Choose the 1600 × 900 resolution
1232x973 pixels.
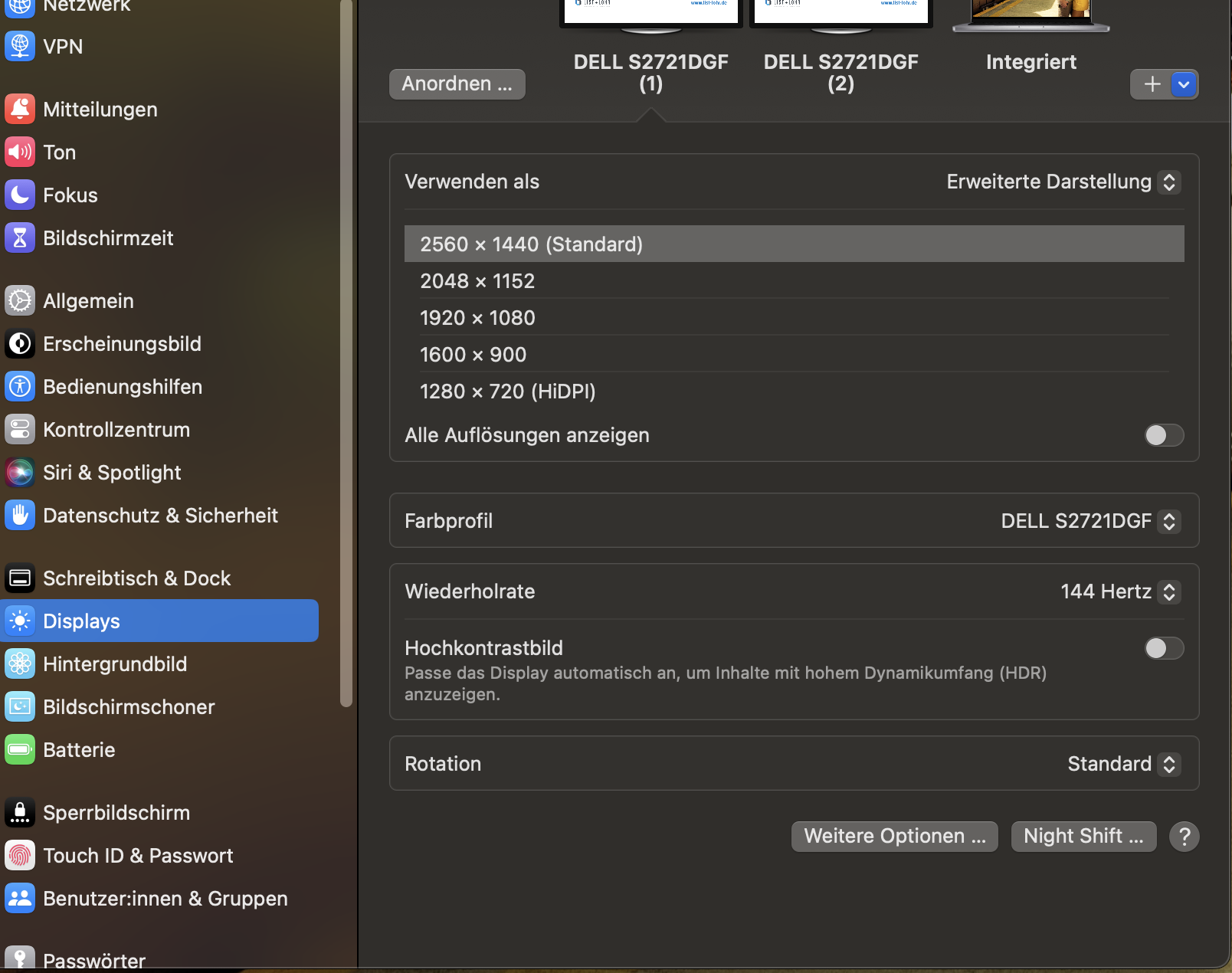(795, 354)
